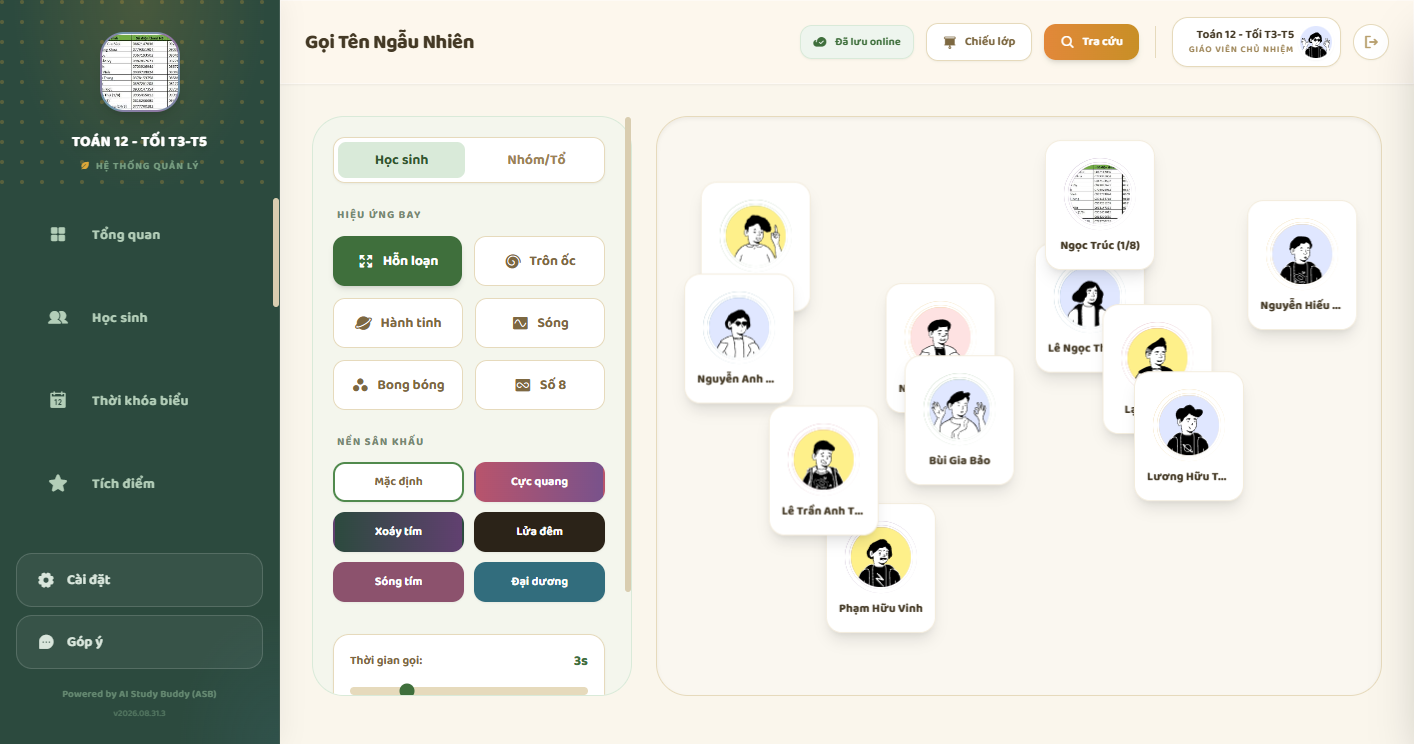
Task: Apply the Xoáy tím stage background
Action: [x=398, y=532]
